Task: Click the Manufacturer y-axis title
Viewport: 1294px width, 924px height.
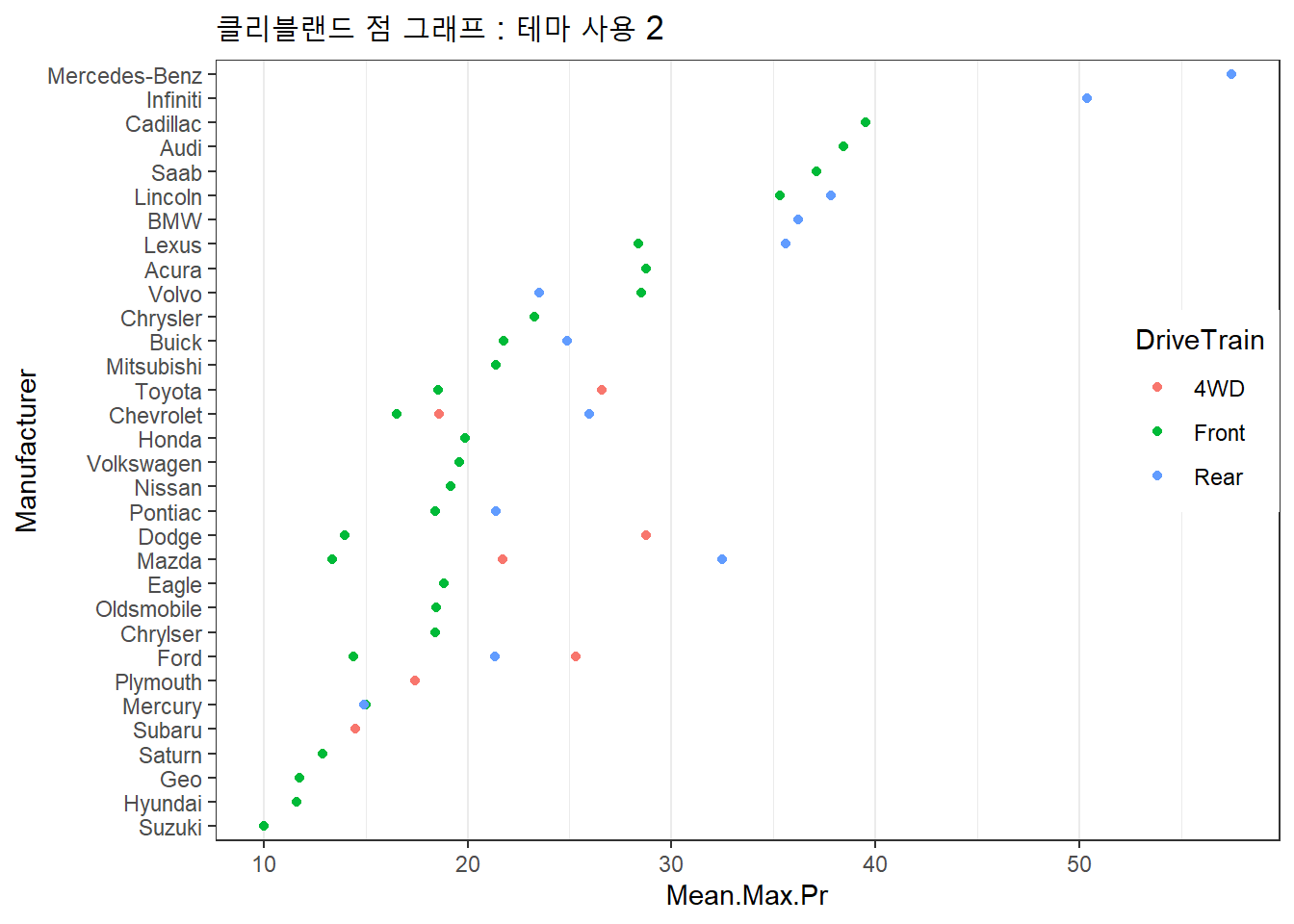Action: coord(27,450)
